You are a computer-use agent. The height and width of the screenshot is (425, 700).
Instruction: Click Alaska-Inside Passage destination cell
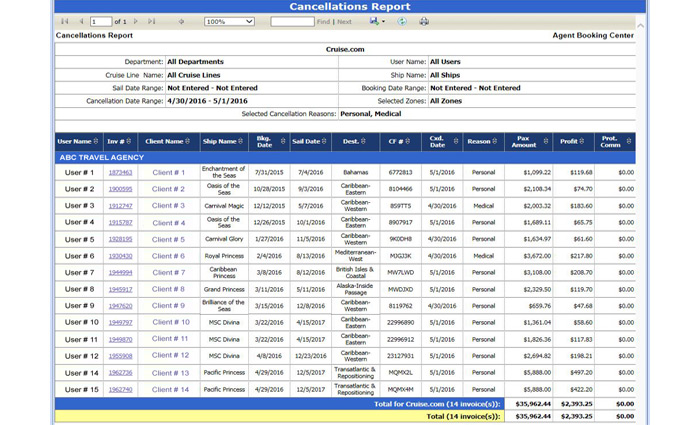pos(356,289)
